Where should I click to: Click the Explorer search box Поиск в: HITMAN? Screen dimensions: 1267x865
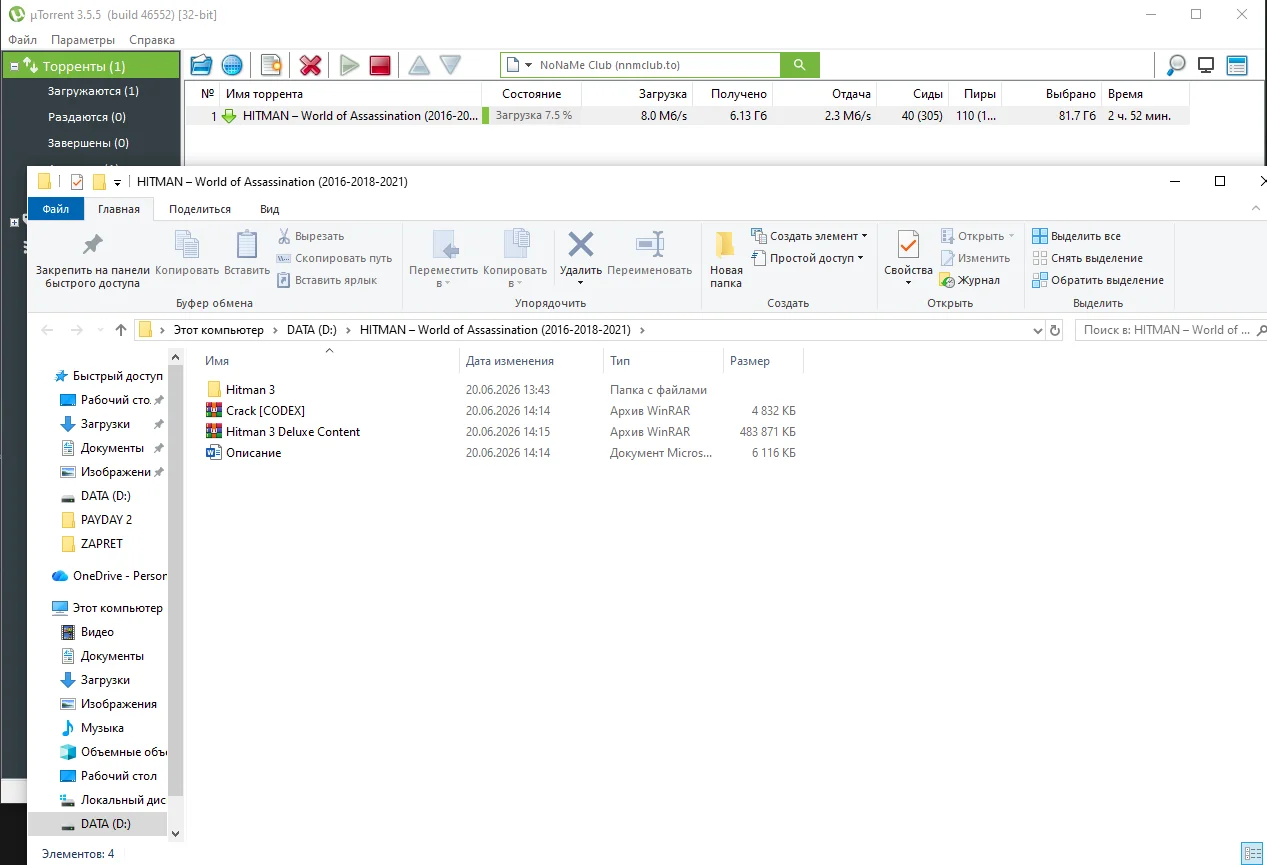(1170, 330)
